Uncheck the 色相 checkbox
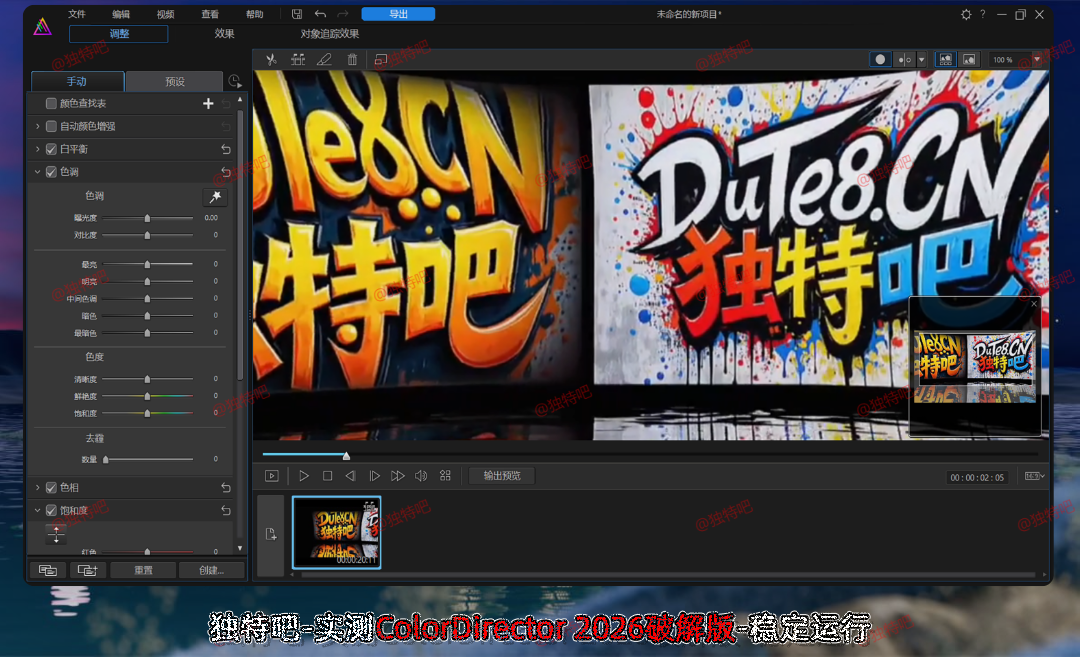1080x657 pixels. coord(51,488)
